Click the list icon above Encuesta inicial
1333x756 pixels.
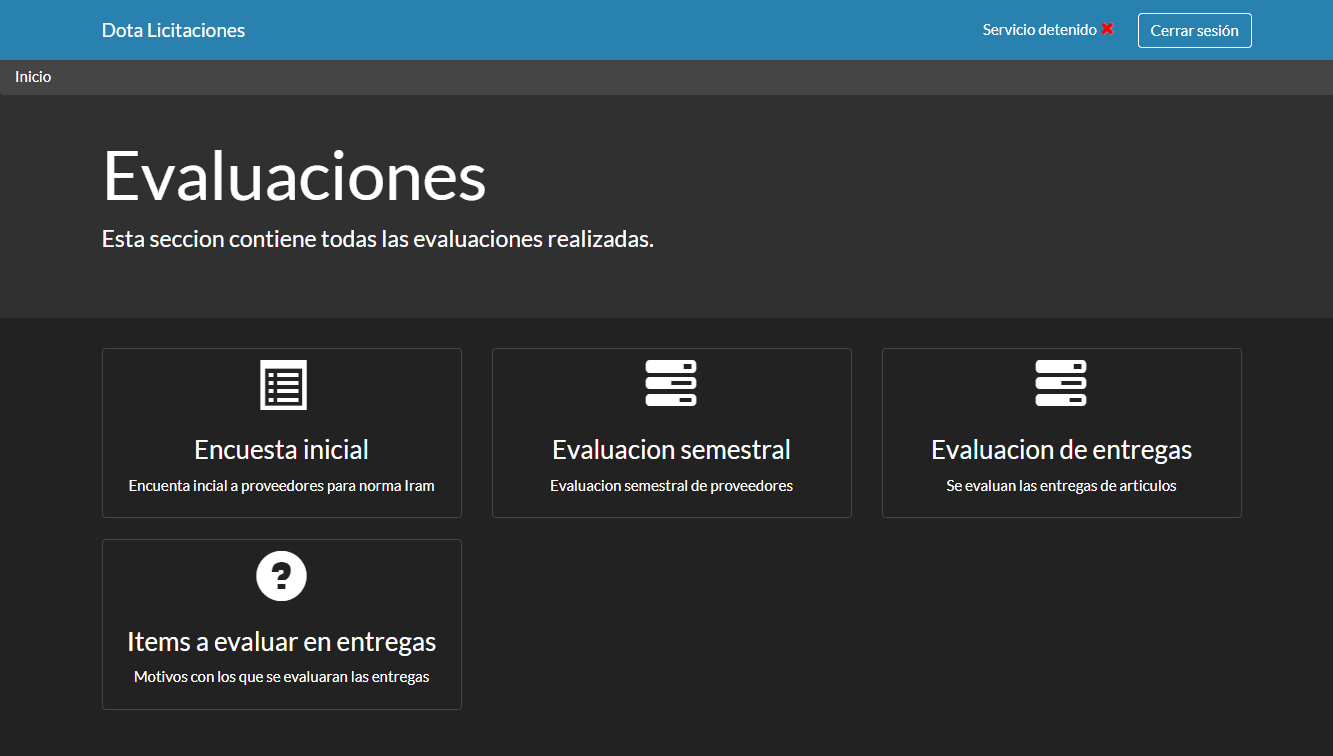click(x=283, y=385)
